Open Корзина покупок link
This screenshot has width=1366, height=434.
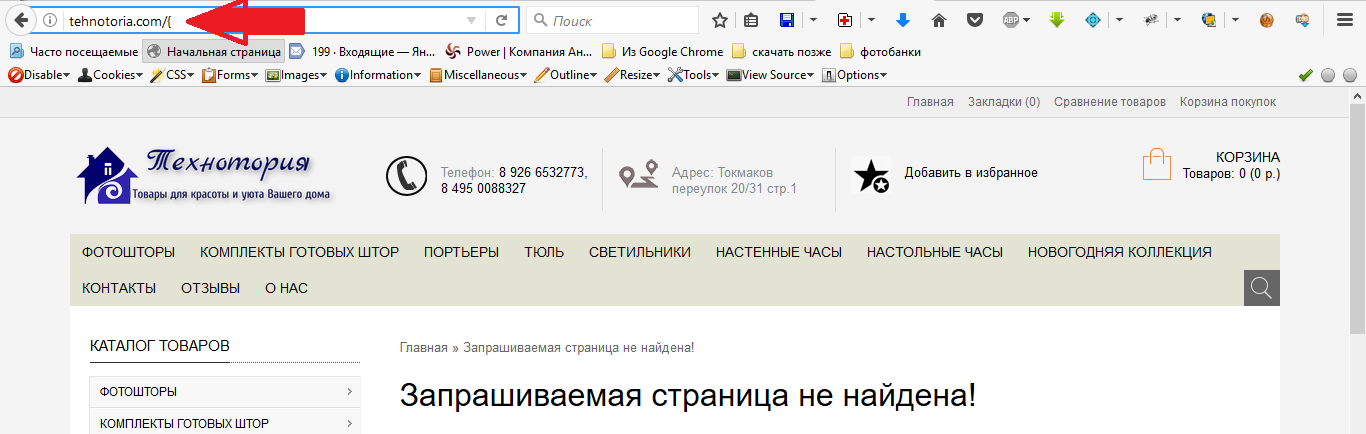1228,102
